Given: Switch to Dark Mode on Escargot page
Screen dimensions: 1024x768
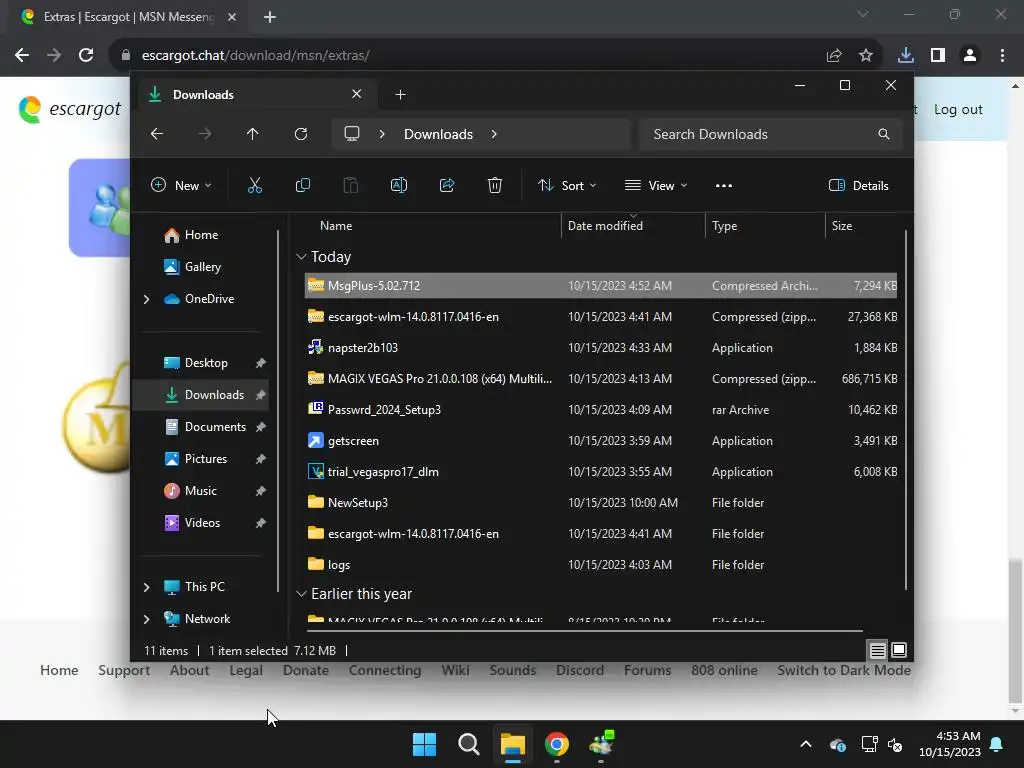Looking at the screenshot, I should click(x=843, y=670).
